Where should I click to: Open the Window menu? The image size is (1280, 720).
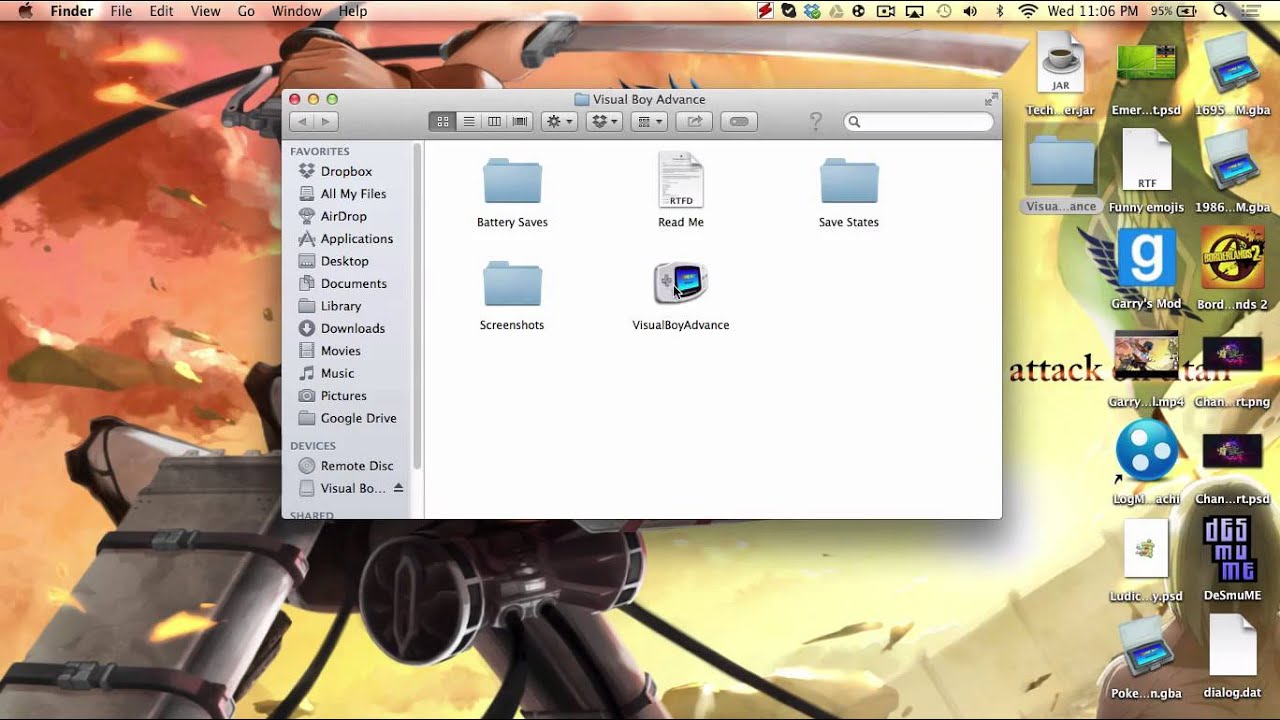click(297, 11)
